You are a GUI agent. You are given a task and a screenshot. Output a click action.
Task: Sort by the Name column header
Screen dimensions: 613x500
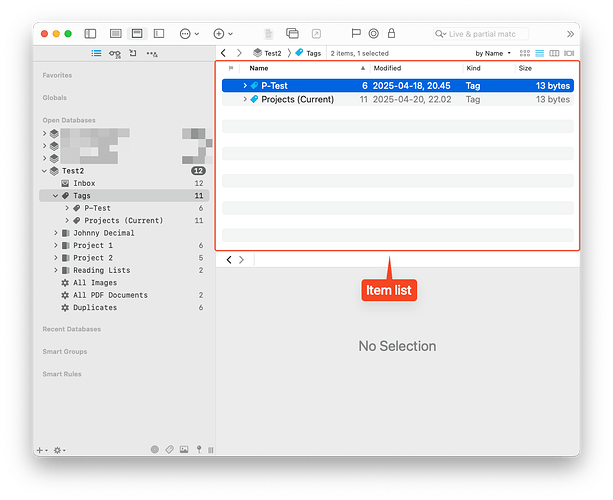[259, 68]
